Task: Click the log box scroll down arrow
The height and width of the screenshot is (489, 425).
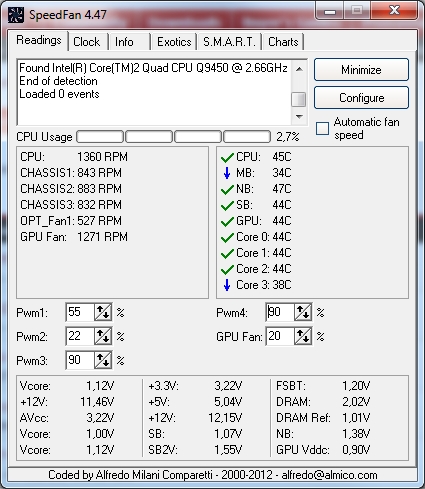Action: pos(299,117)
